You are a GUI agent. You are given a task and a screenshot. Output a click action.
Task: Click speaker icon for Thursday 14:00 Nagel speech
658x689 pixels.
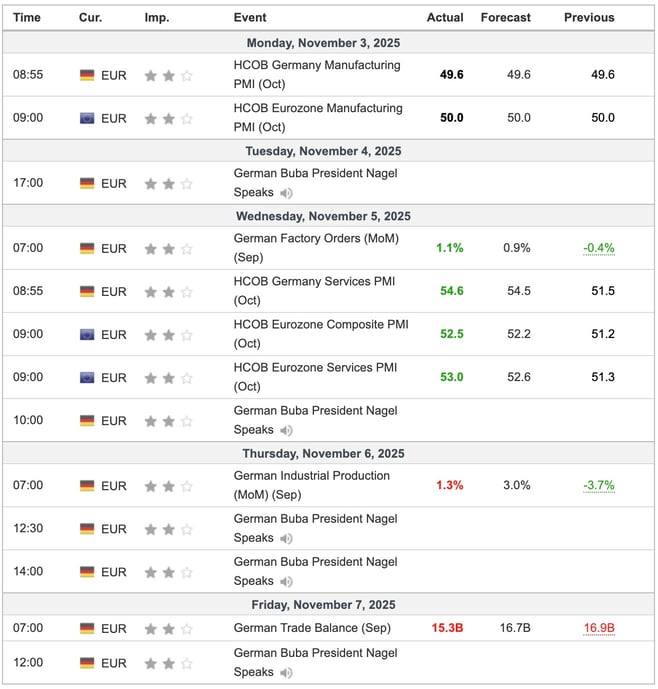click(x=287, y=581)
